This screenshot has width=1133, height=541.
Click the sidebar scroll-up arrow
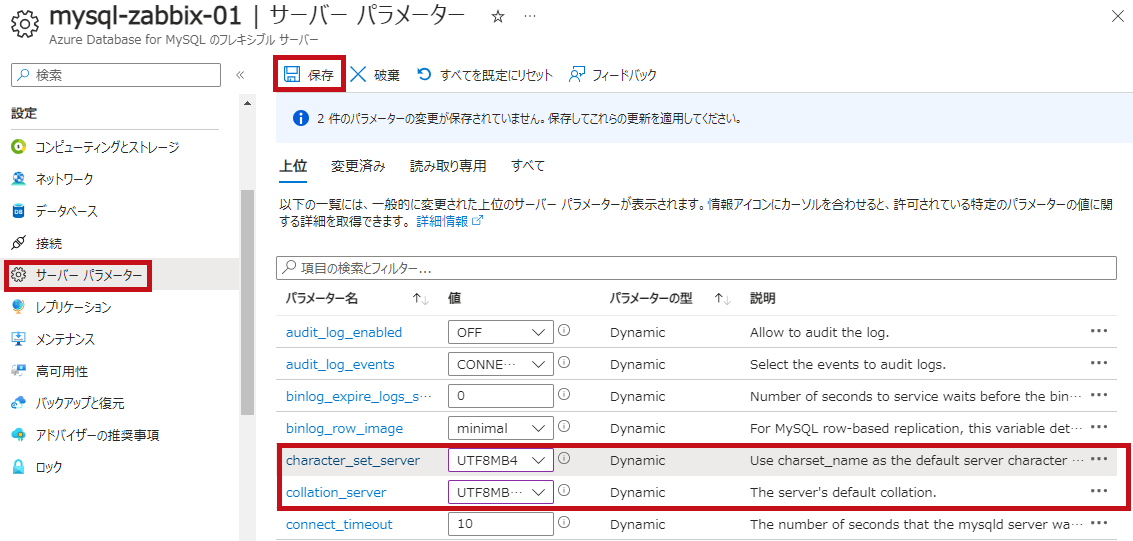[x=248, y=103]
